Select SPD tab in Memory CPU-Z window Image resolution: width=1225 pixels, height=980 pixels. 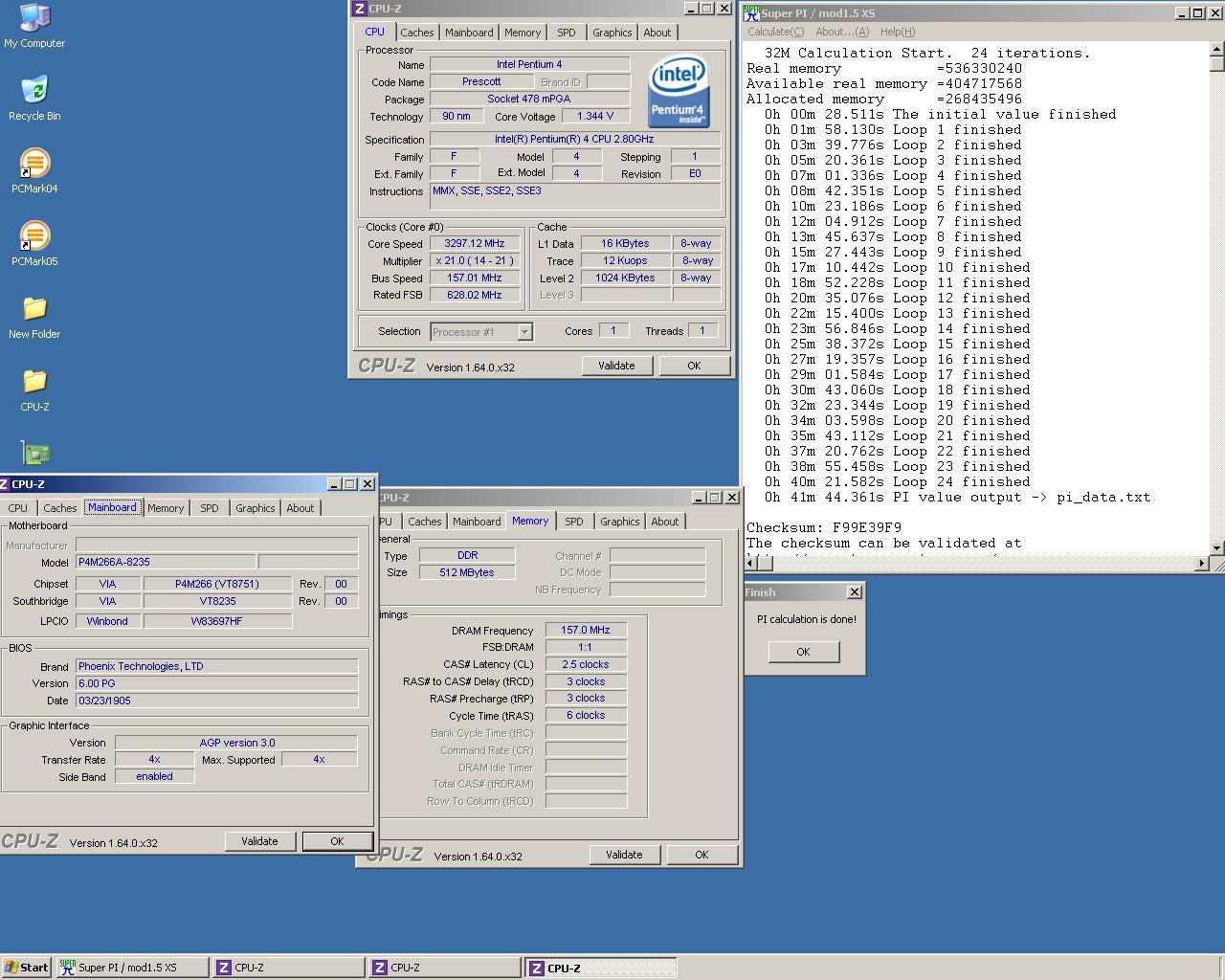[574, 522]
